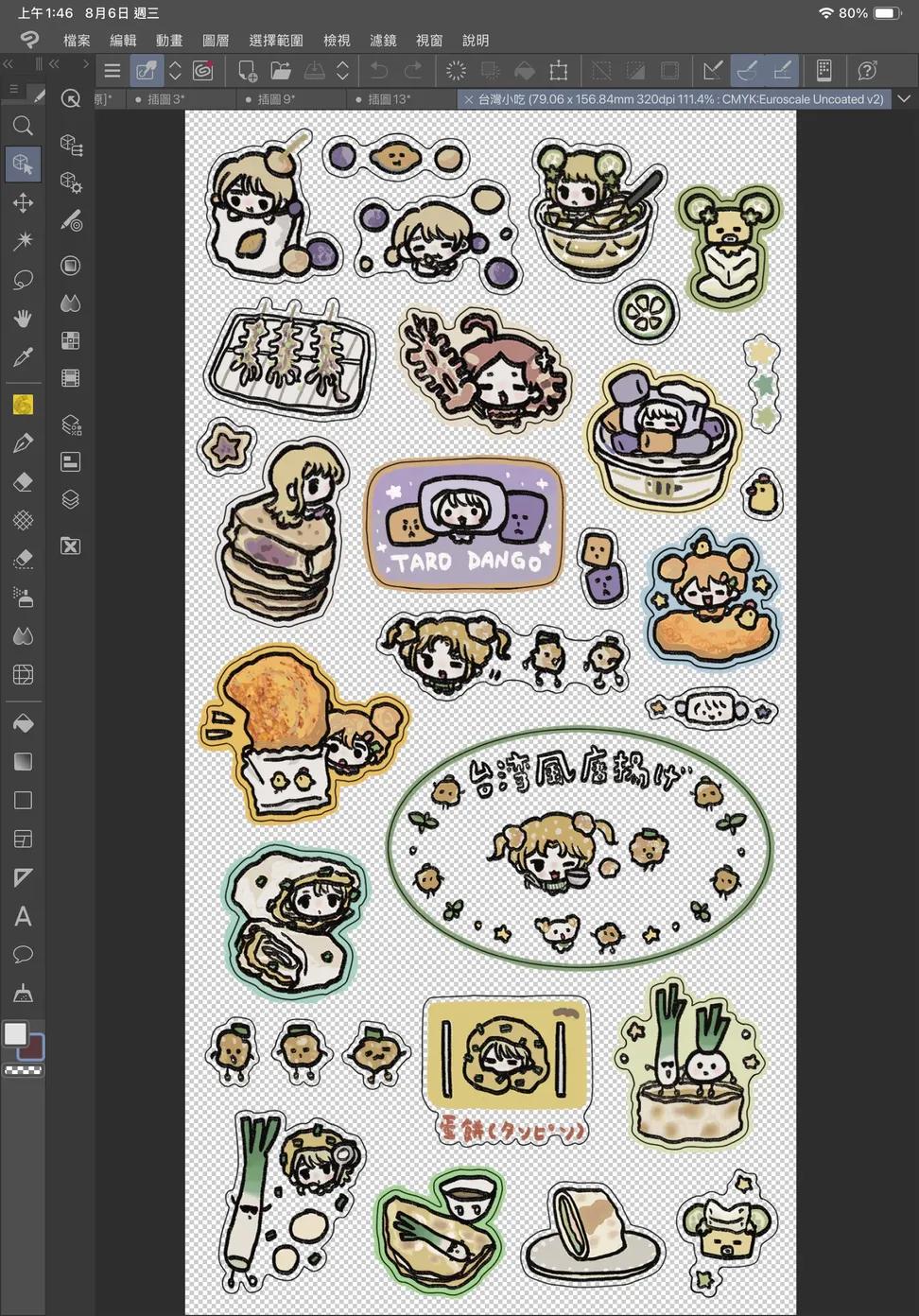919x1316 pixels.
Task: Click the Undo arrow in command bar
Action: click(379, 71)
